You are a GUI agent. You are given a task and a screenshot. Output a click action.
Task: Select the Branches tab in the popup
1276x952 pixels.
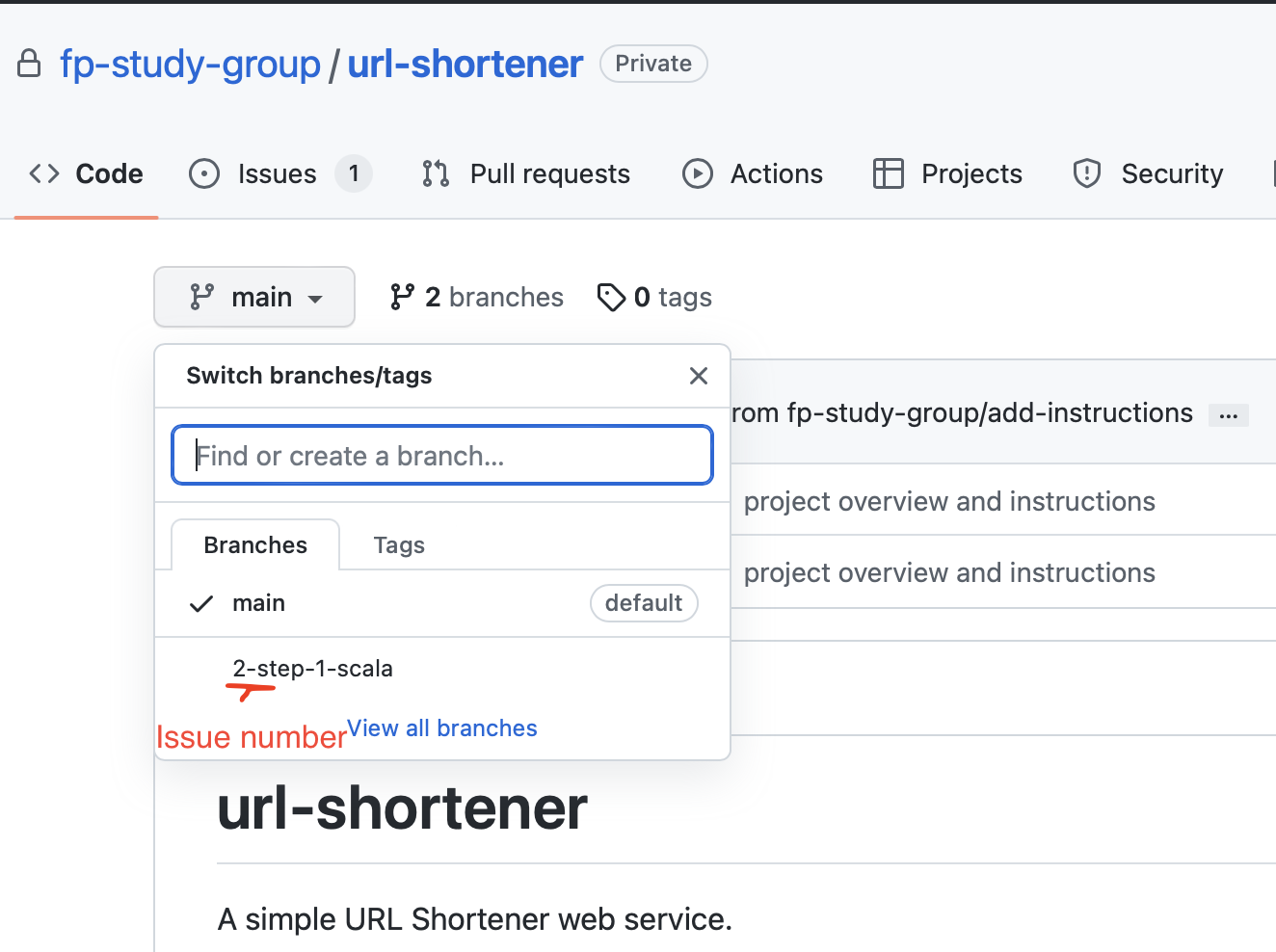click(x=255, y=545)
